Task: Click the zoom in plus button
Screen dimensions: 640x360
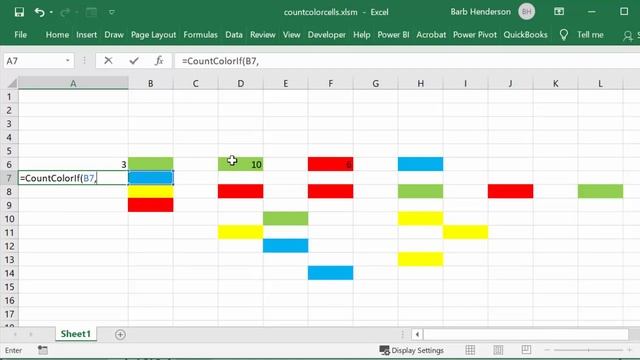Action: (630, 350)
